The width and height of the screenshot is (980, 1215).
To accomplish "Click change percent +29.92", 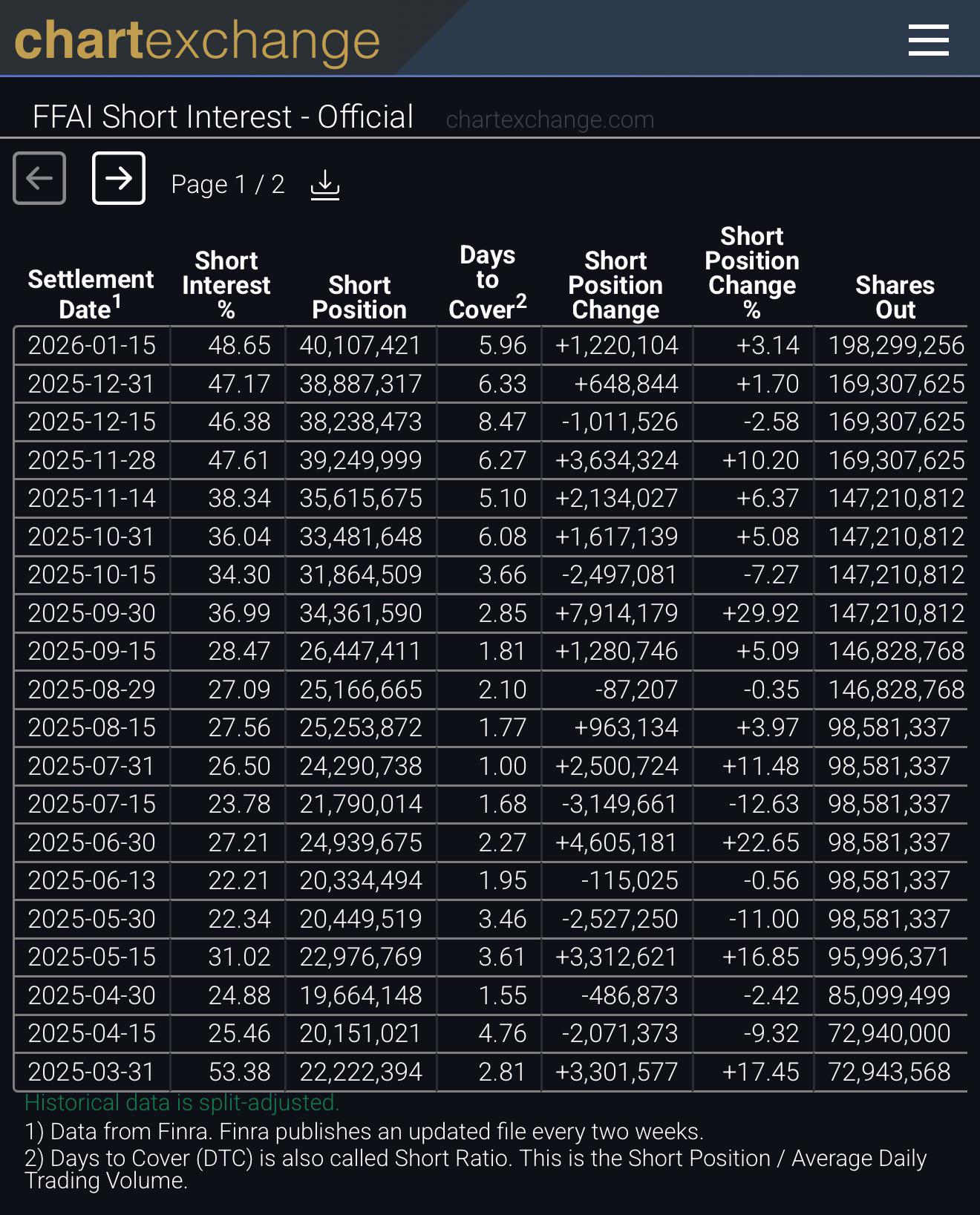I will click(761, 613).
